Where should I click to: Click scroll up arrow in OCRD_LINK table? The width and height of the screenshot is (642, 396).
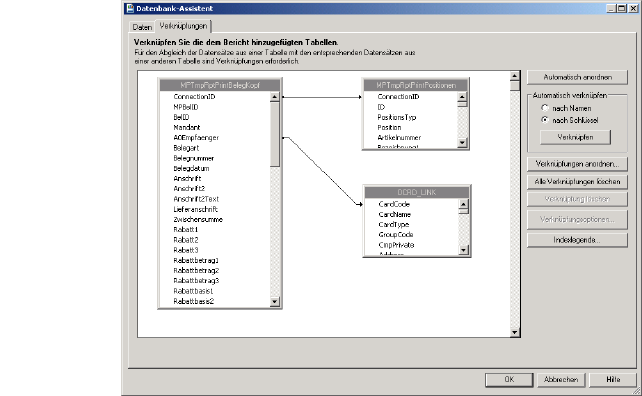point(463,204)
